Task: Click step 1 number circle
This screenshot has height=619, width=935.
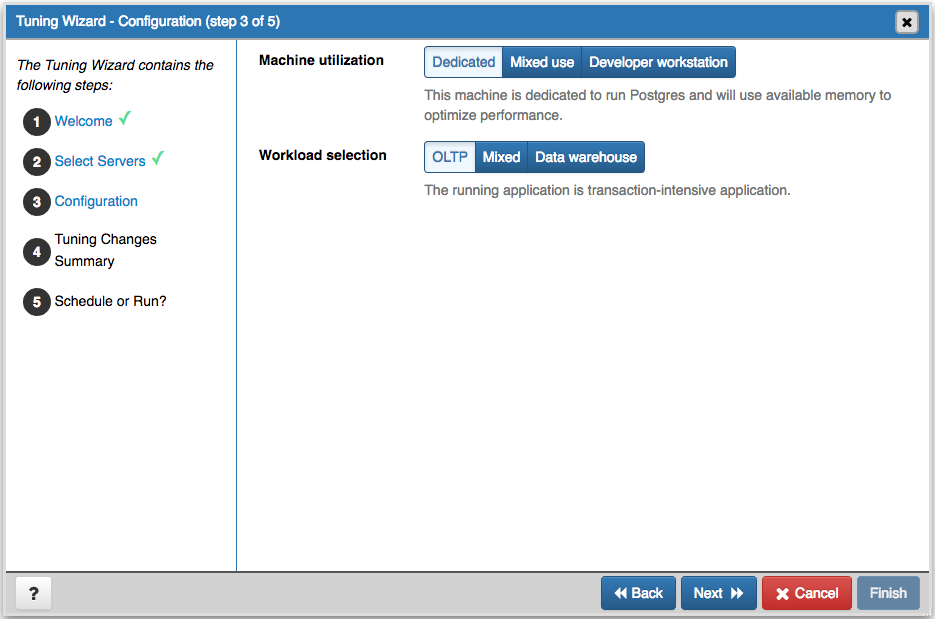Action: click(x=36, y=122)
